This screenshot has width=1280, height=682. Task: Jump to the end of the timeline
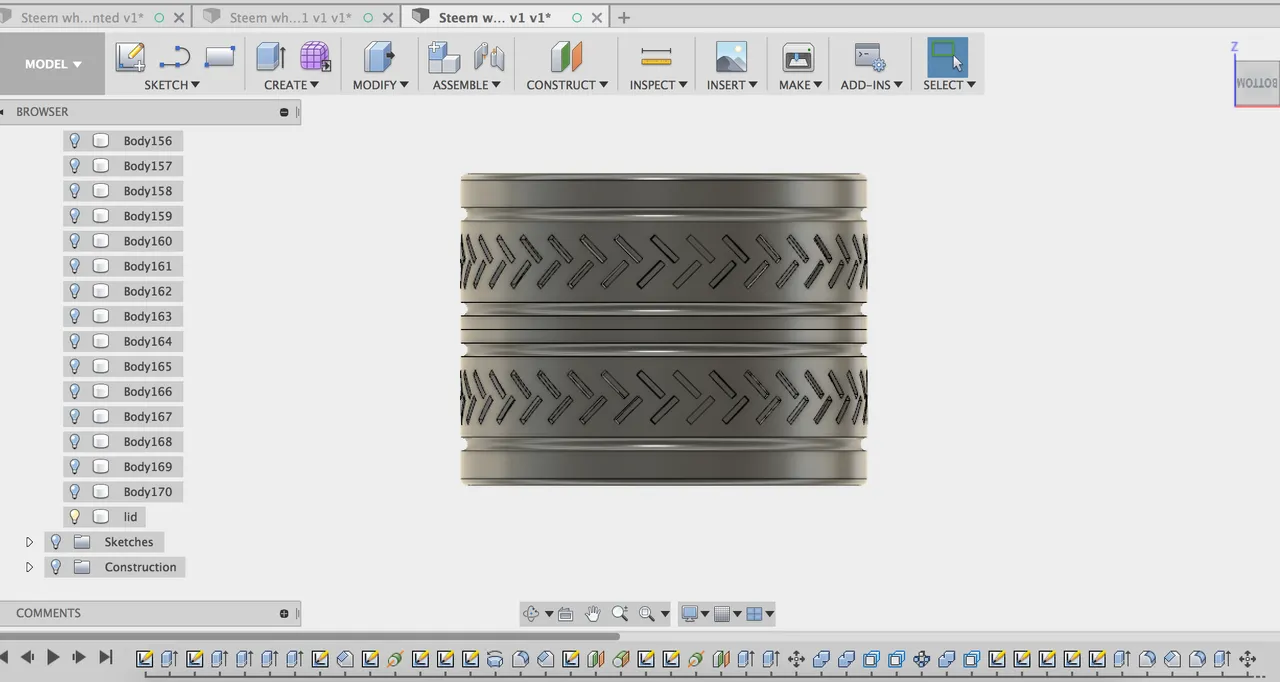[105, 657]
